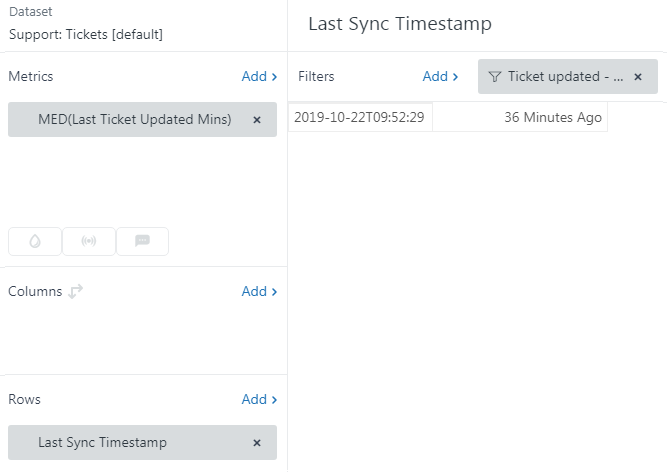
Task: Remove Last Sync Timestamp from Rows
Action: pyautogui.click(x=257, y=443)
